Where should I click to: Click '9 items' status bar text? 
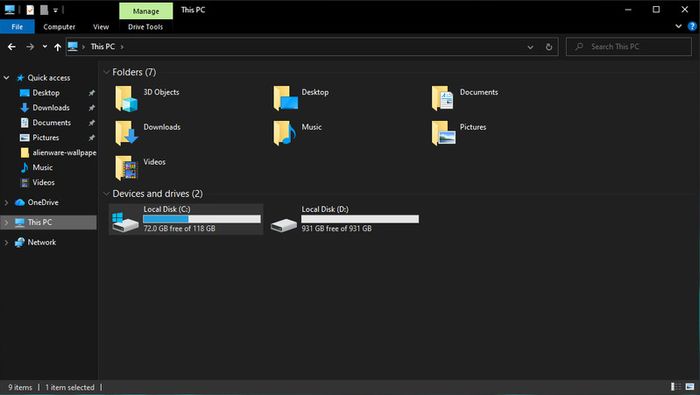pos(20,387)
